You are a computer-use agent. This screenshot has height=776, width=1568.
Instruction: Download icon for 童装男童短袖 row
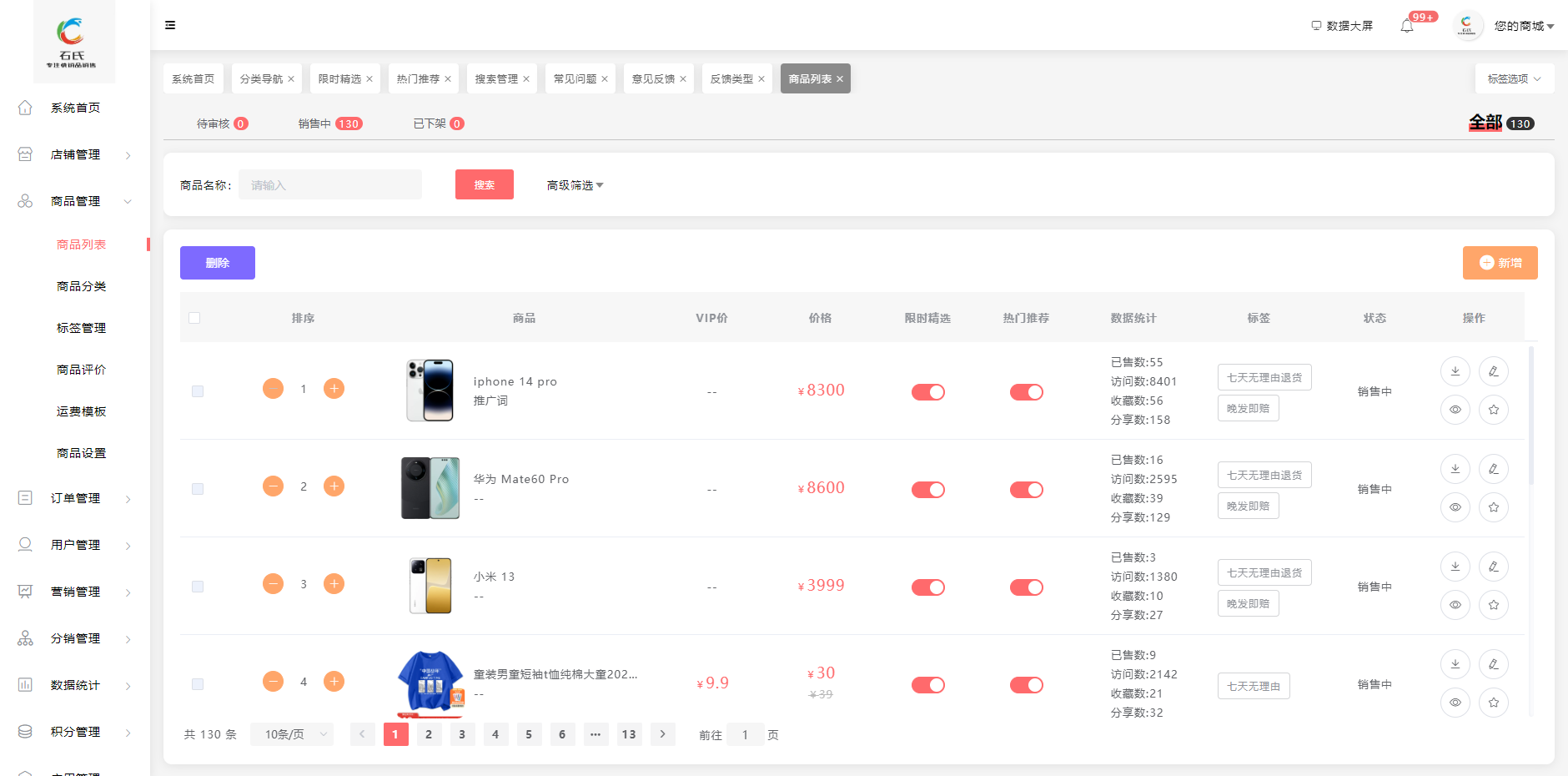1455,664
